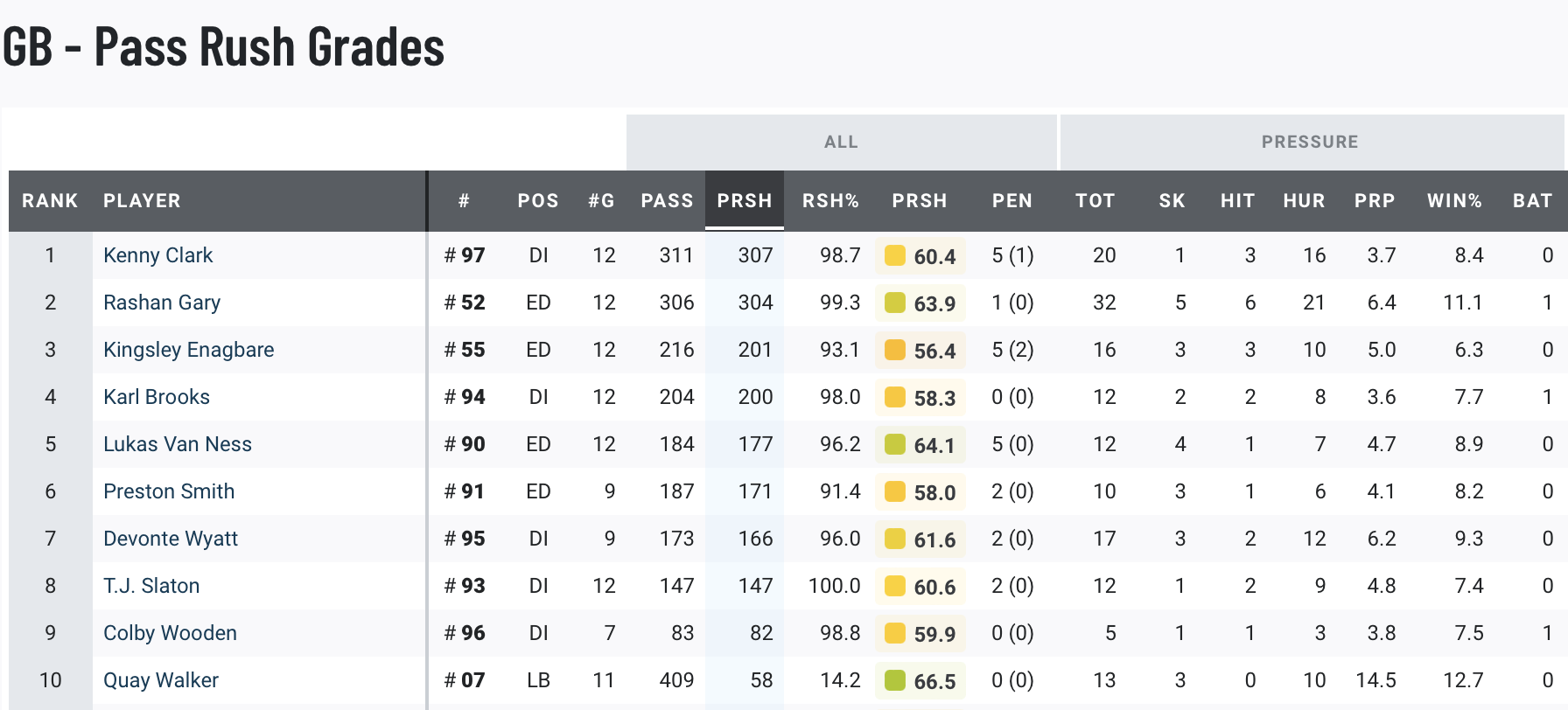Sort by the SK sacks column
Image resolution: width=1568 pixels, height=710 pixels.
pyautogui.click(x=1172, y=201)
